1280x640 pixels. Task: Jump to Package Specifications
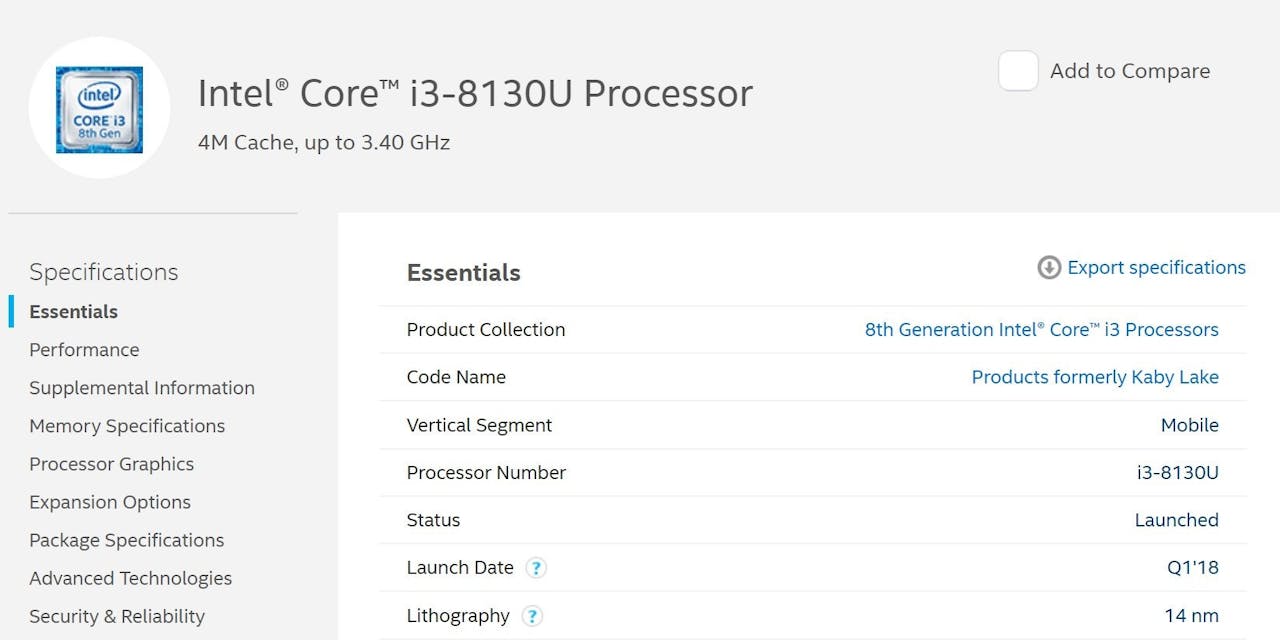point(126,540)
